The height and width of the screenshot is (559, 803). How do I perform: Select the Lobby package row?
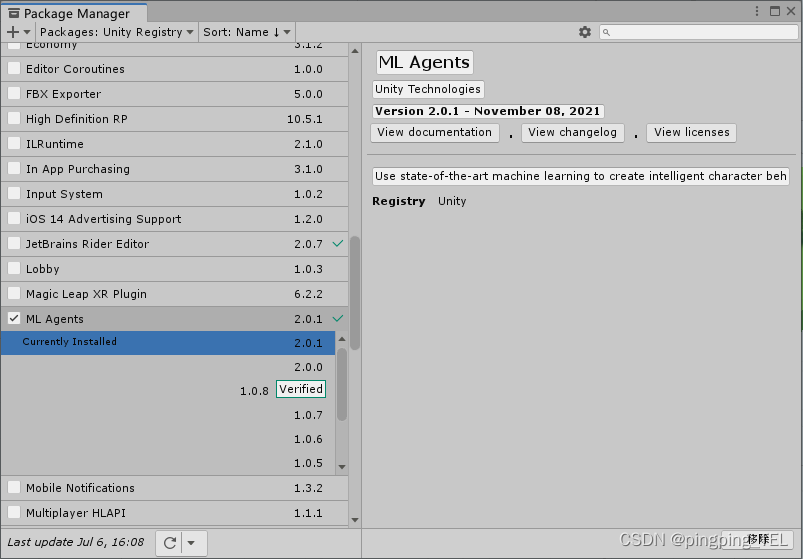174,269
